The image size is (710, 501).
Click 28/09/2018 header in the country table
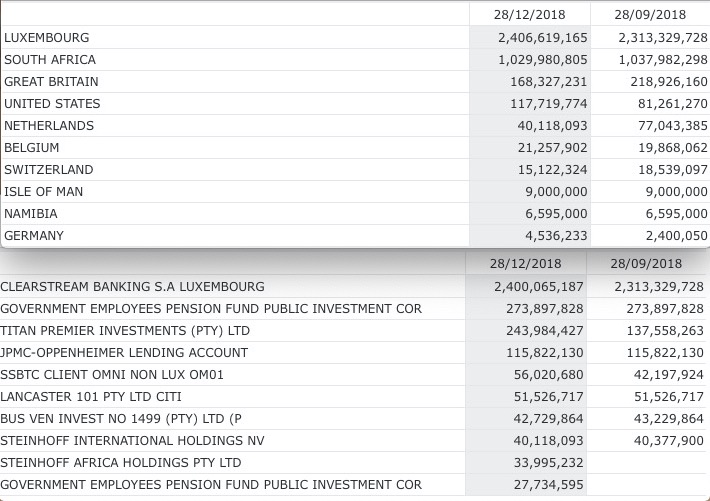[x=650, y=14]
